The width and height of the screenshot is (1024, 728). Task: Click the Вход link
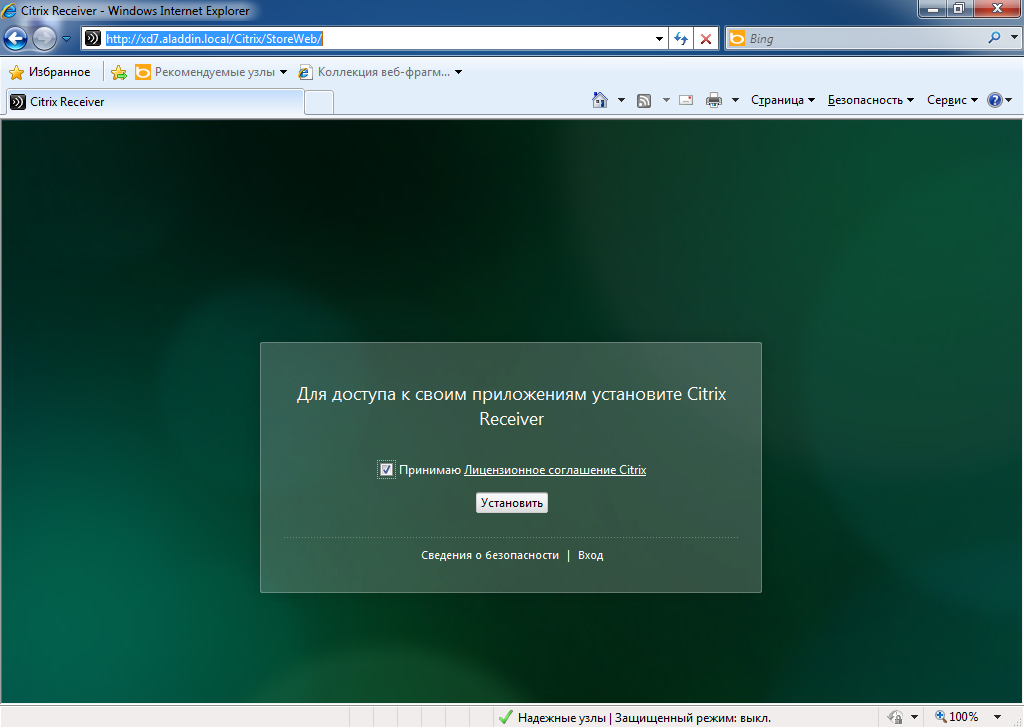point(590,555)
